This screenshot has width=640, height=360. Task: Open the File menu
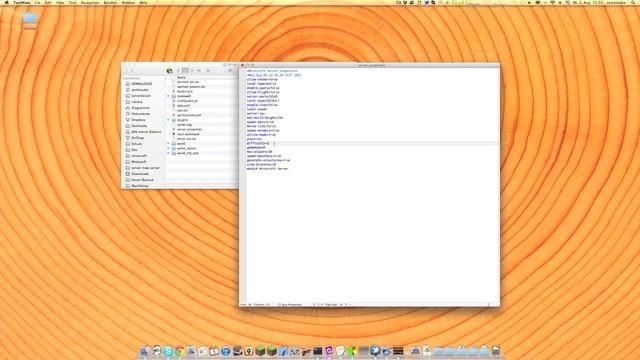coord(37,2)
